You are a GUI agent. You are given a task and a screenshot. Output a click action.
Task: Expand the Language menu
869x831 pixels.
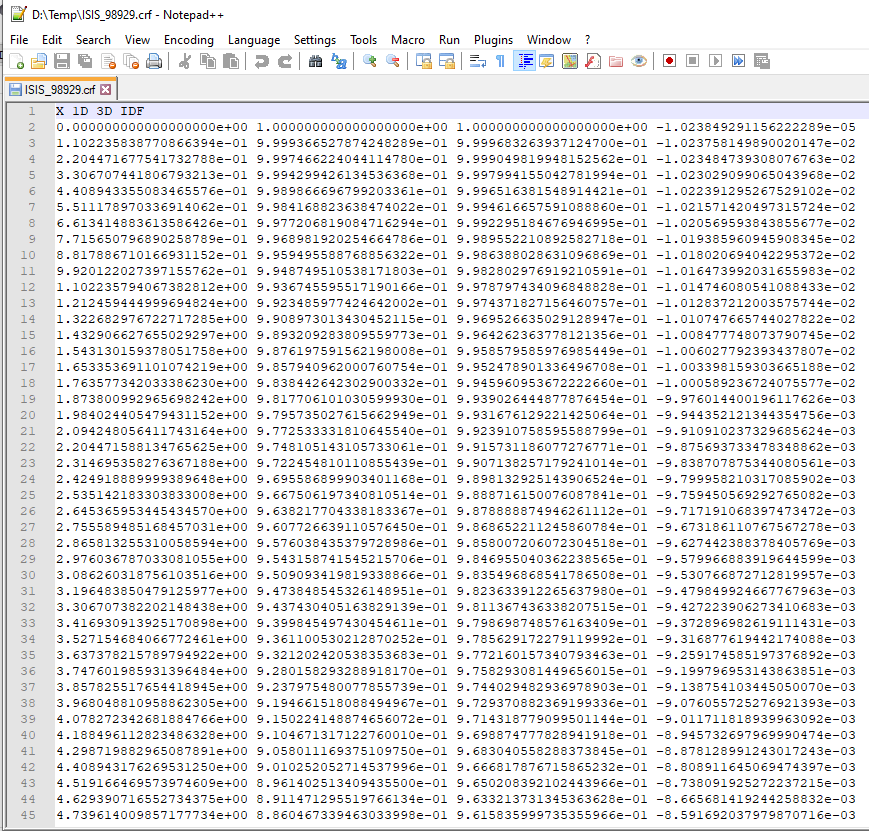coord(254,40)
